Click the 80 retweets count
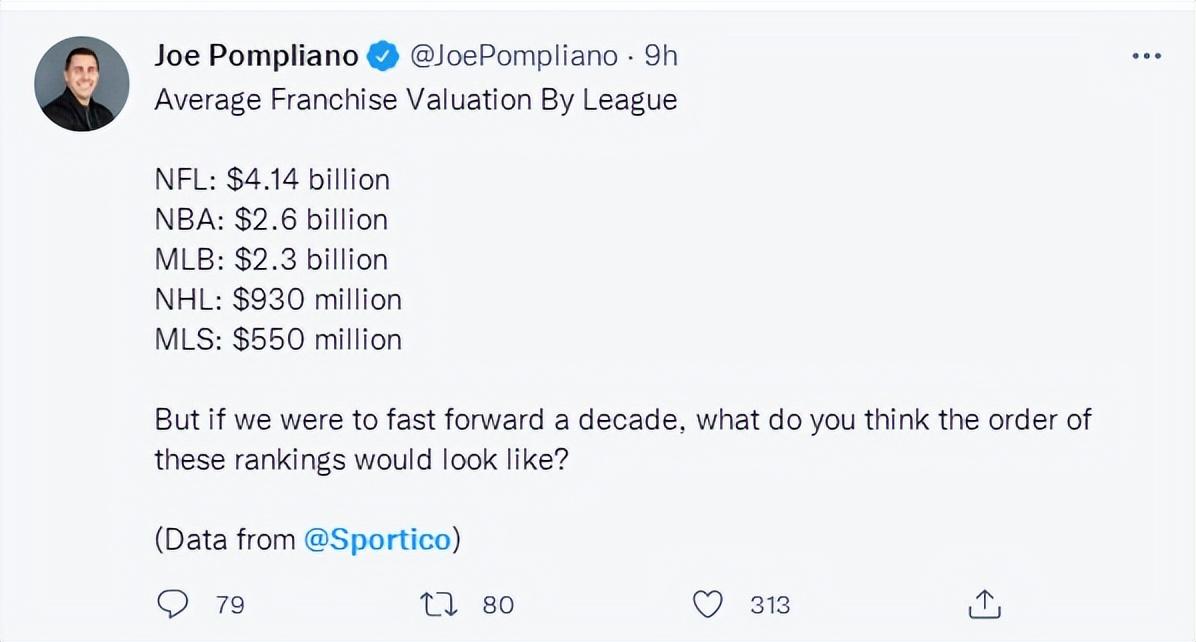1196x642 pixels. click(498, 604)
